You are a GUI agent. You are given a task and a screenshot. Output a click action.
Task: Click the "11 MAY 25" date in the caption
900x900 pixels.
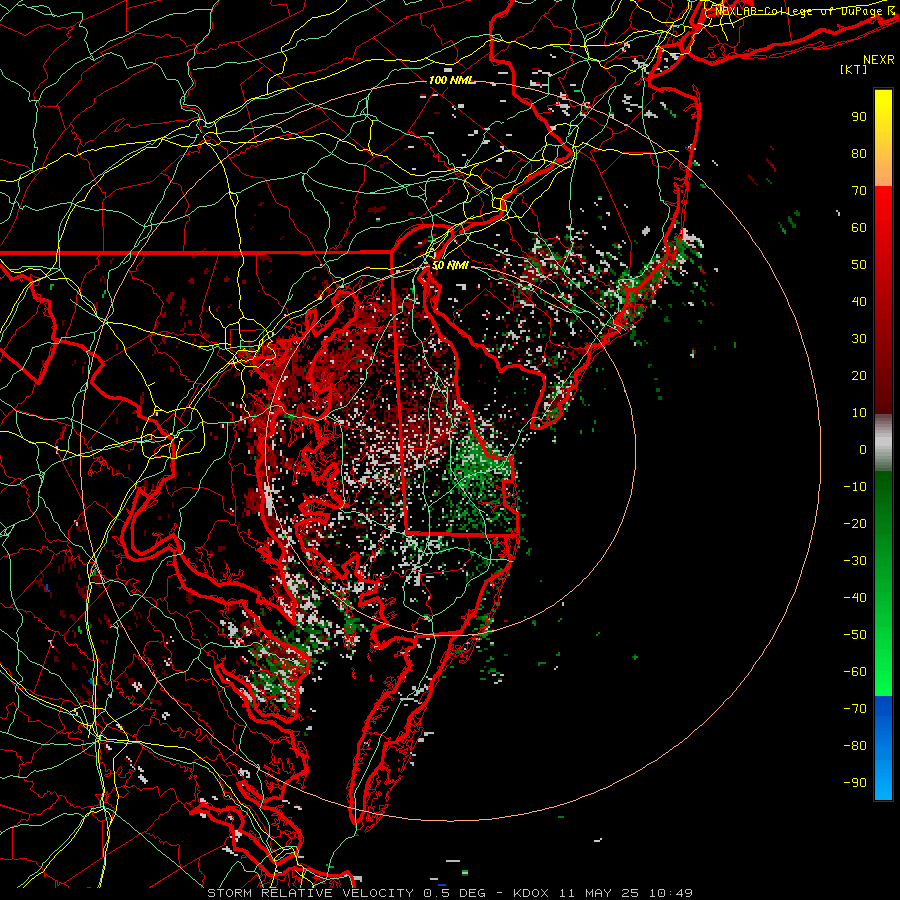[599, 893]
